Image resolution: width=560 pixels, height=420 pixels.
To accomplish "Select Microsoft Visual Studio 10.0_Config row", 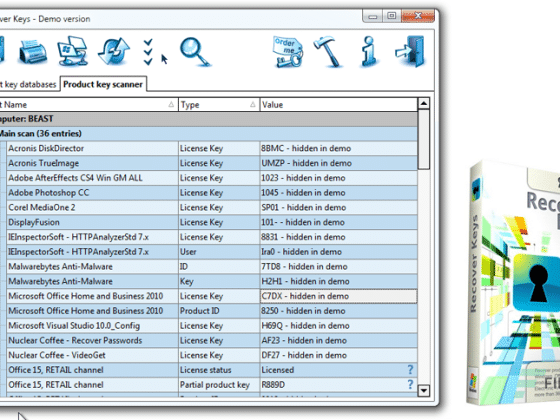I will coord(212,325).
